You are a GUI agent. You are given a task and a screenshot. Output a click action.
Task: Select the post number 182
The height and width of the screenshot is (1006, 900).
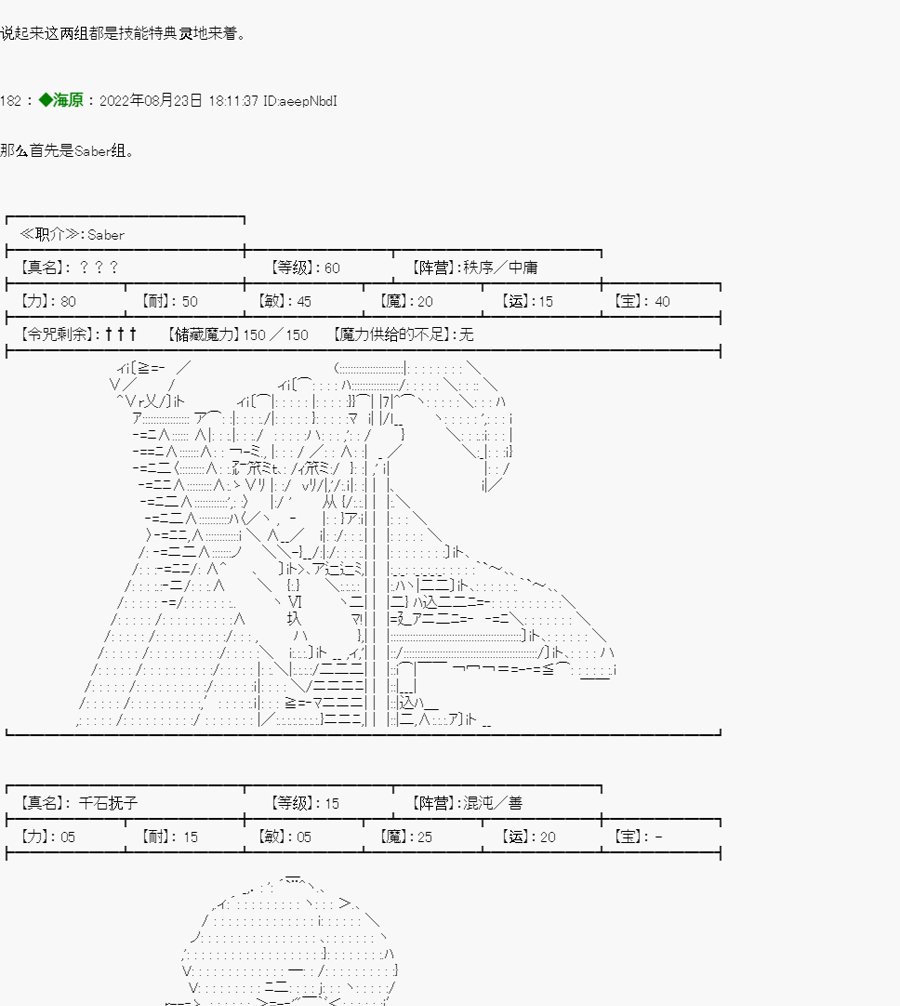pos(11,101)
